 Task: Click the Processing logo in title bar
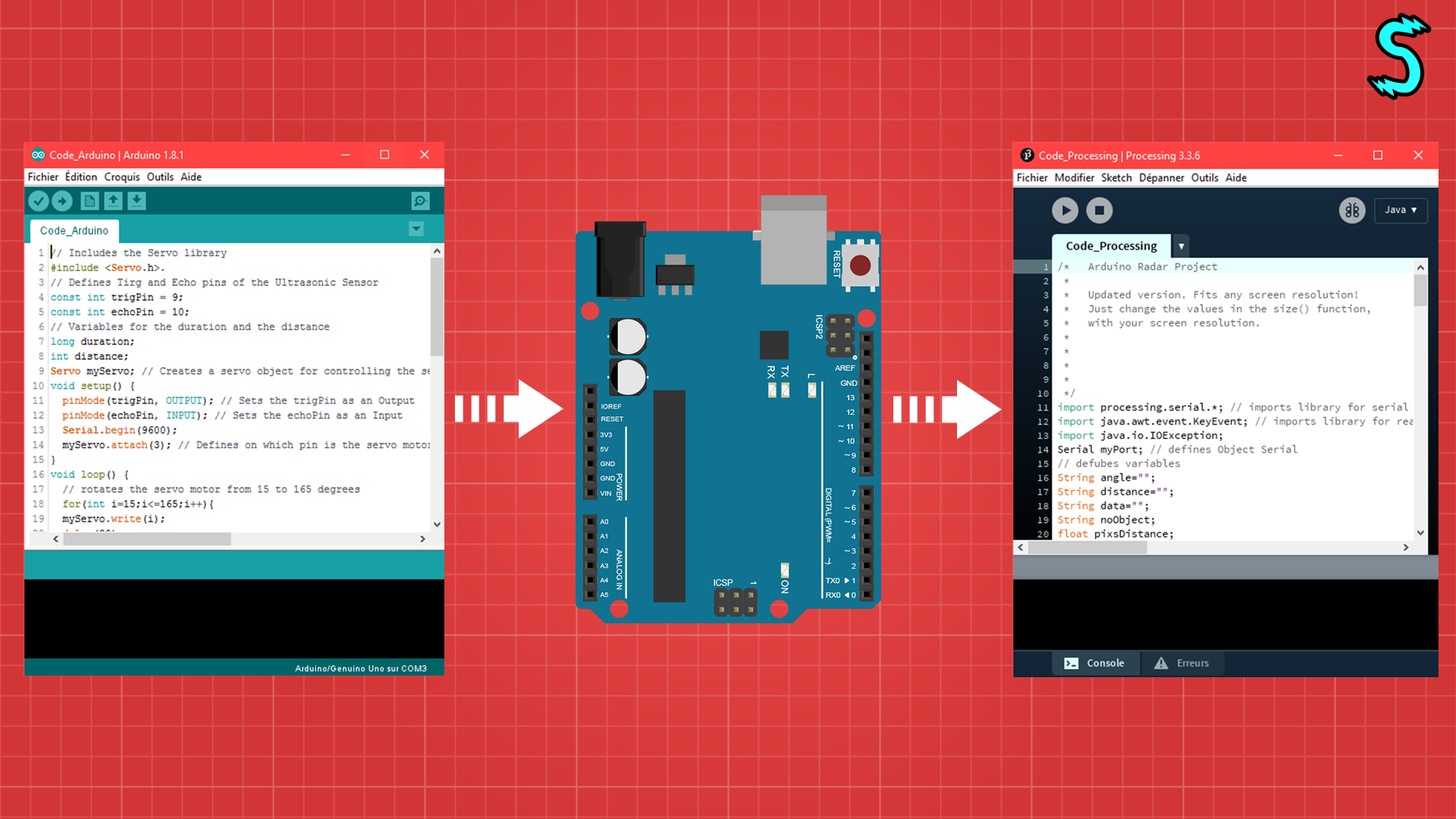(x=1028, y=155)
